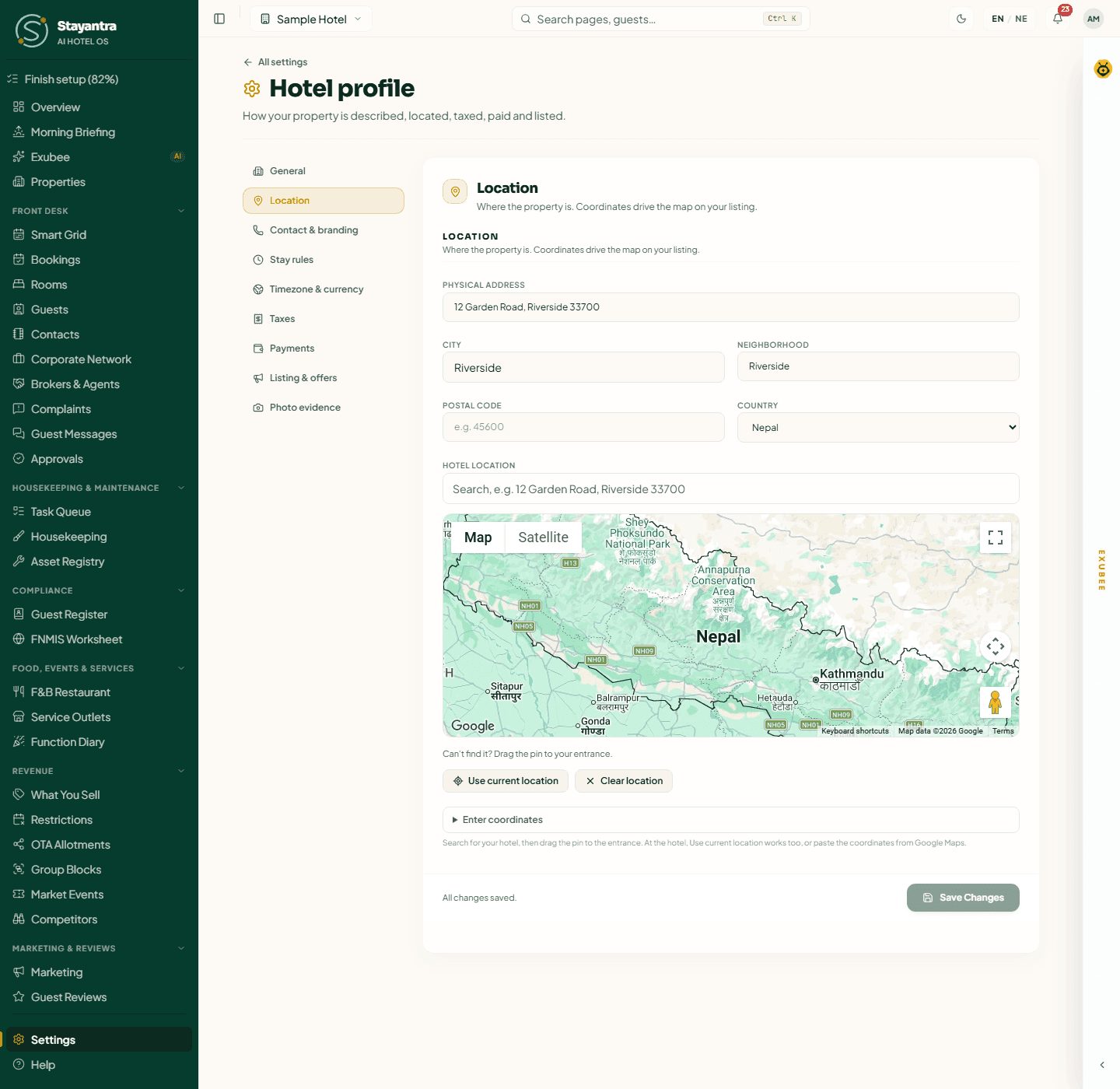Click the Clear location button

(624, 781)
